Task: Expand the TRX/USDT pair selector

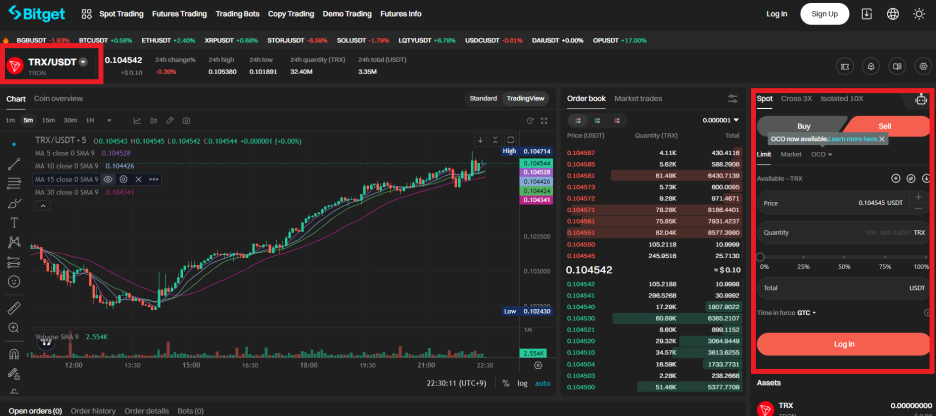Action: 84,61
